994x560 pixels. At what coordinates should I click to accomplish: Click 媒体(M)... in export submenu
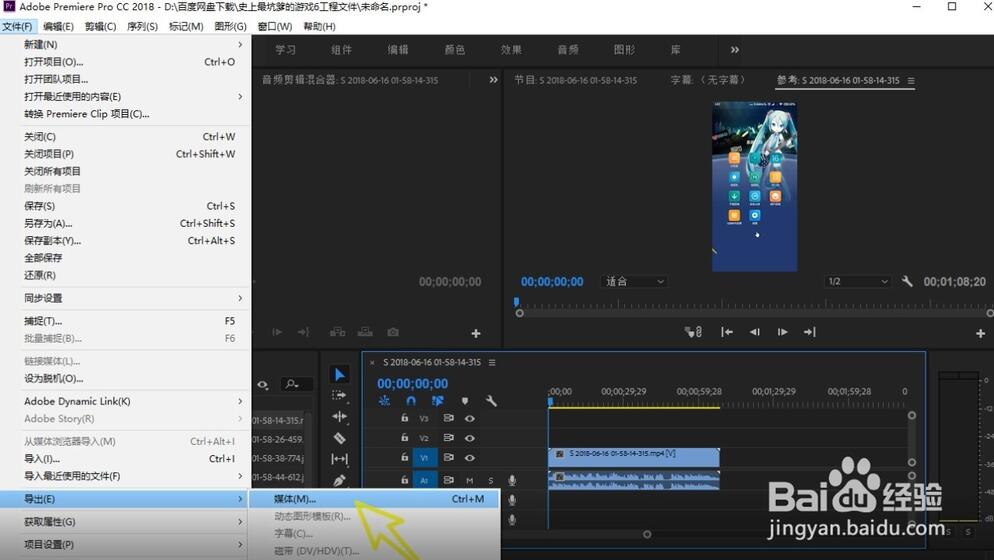coord(295,499)
